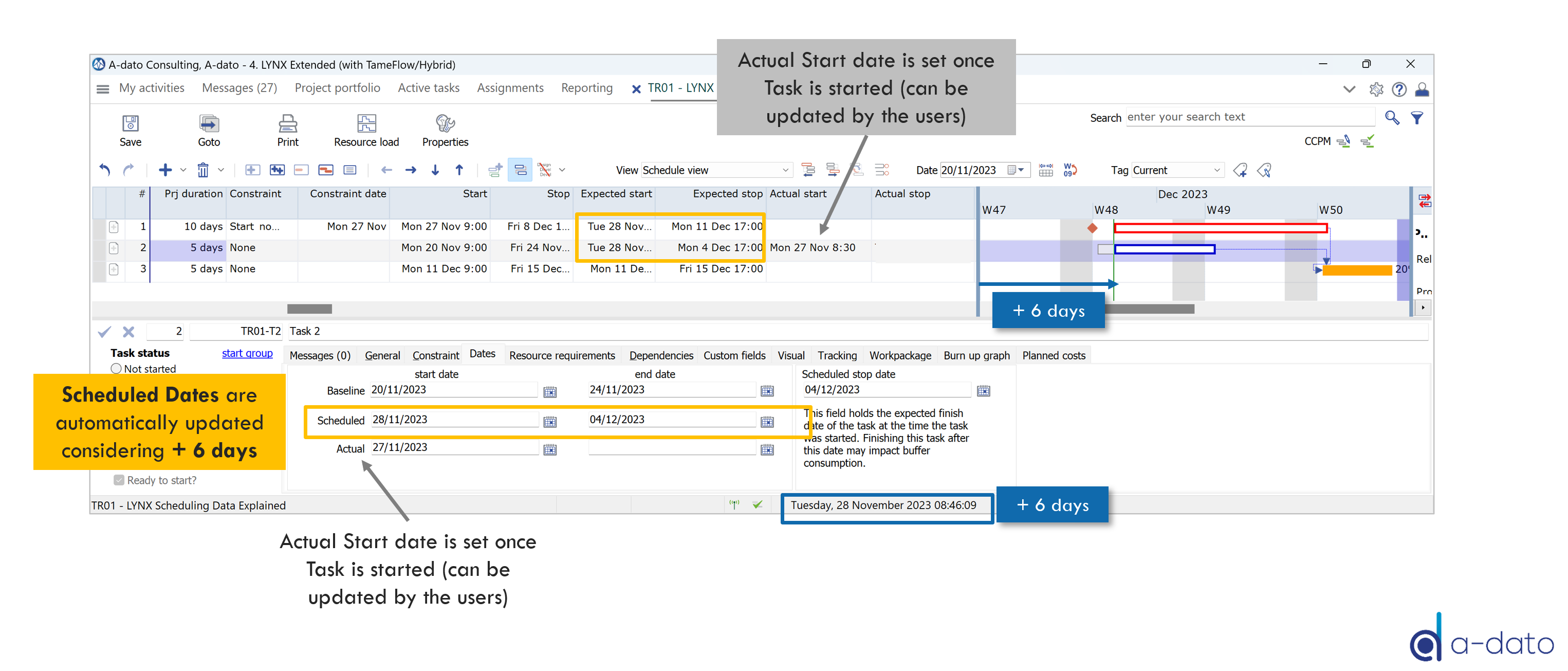Screen dimensions: 1568x671
Task: Click the Gantt chart horizontal scrollbar thumb
Action: click(x=1149, y=309)
